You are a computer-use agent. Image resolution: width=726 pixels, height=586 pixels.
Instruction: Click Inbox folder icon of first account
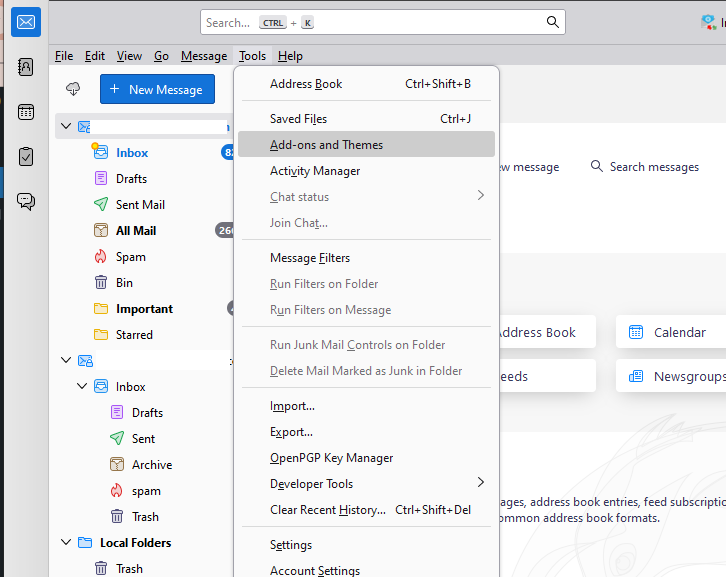pyautogui.click(x=100, y=152)
